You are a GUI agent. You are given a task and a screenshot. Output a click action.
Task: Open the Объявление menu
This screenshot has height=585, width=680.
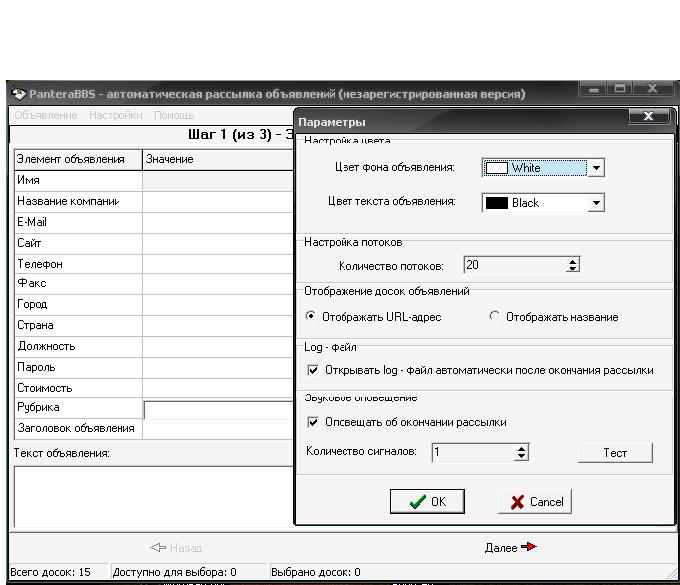(46, 115)
